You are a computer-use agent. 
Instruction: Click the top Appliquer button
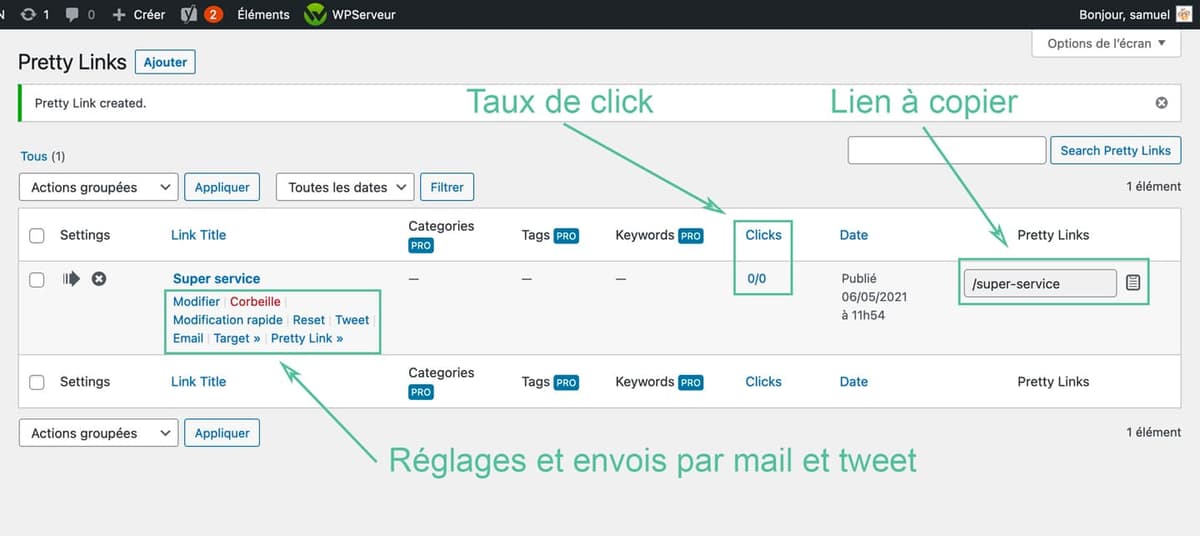pos(222,187)
